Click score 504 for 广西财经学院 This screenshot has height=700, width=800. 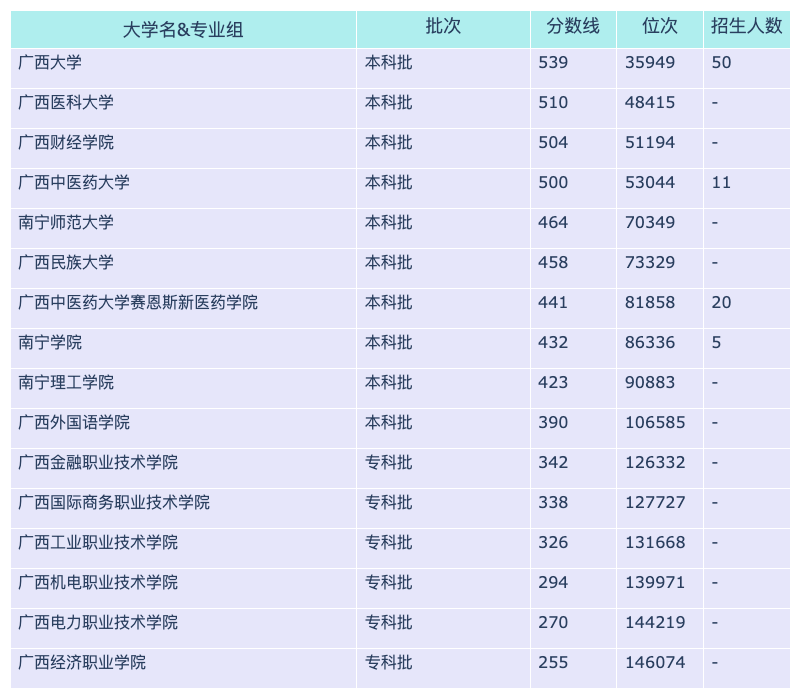click(553, 142)
